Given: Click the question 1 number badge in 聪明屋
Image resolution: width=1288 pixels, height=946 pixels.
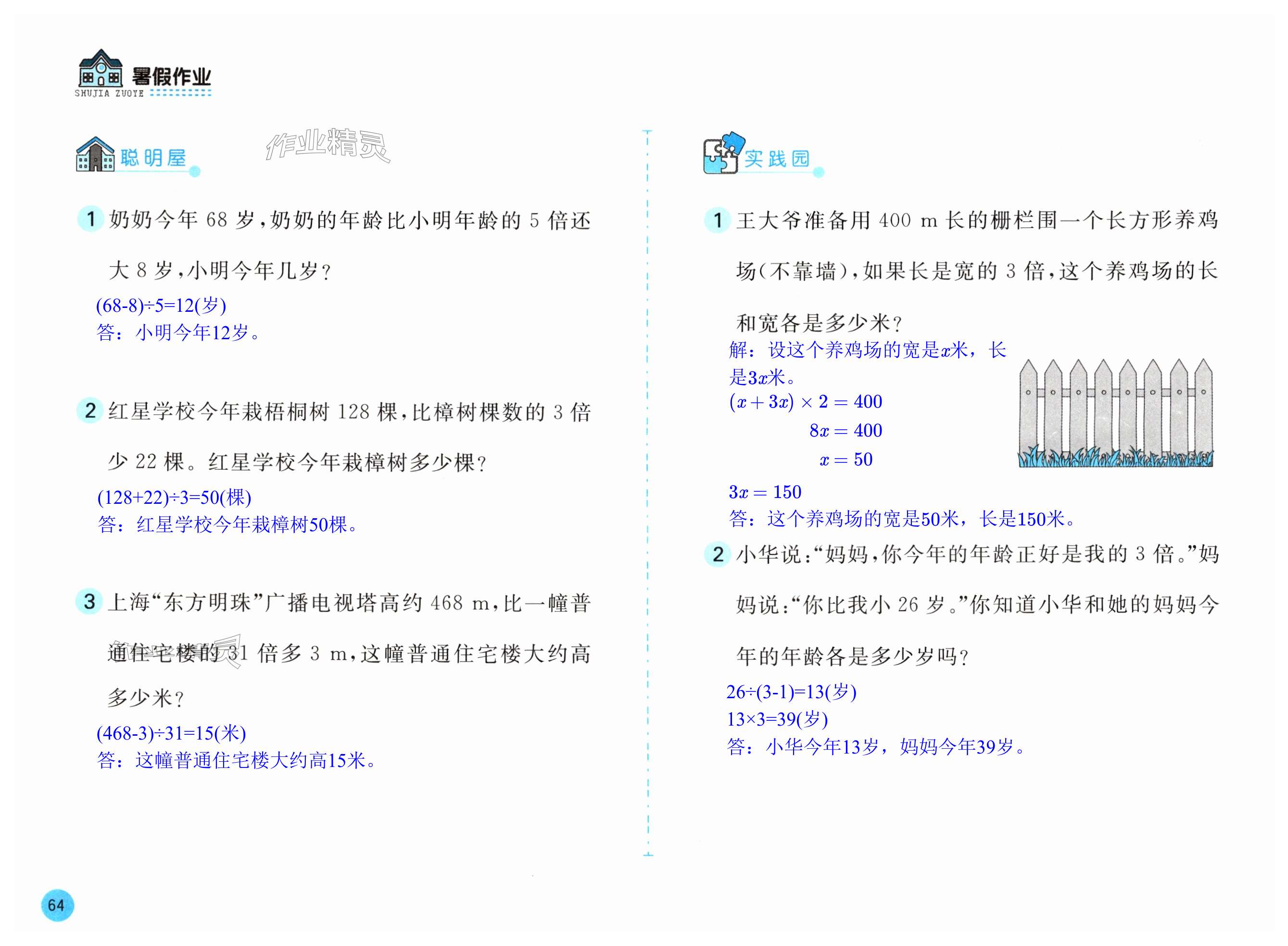Looking at the screenshot, I should click(x=90, y=219).
